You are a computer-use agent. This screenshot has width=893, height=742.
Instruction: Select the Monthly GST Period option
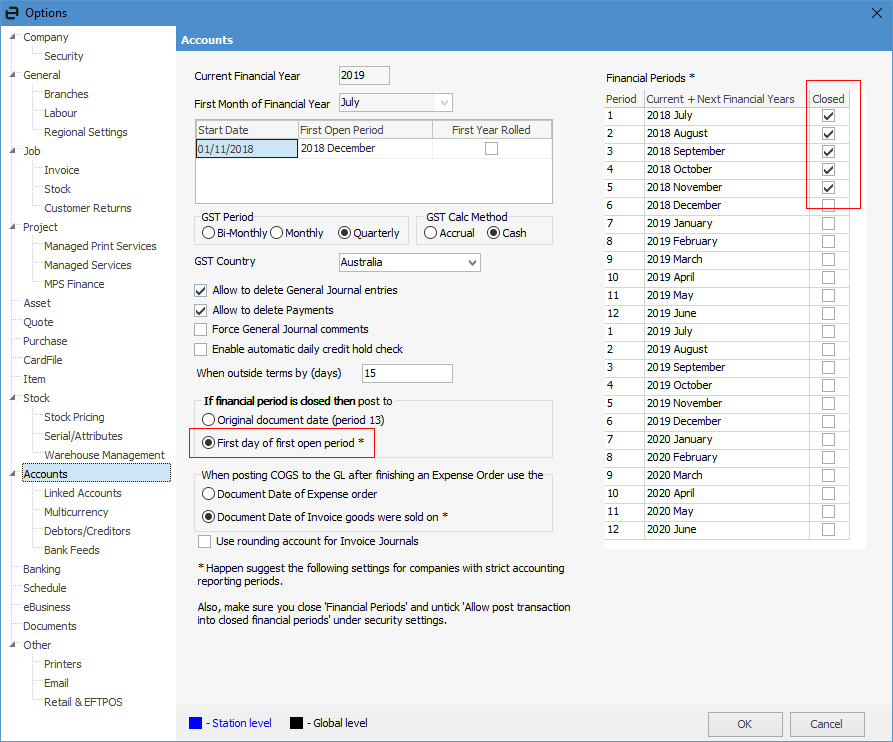tap(277, 233)
